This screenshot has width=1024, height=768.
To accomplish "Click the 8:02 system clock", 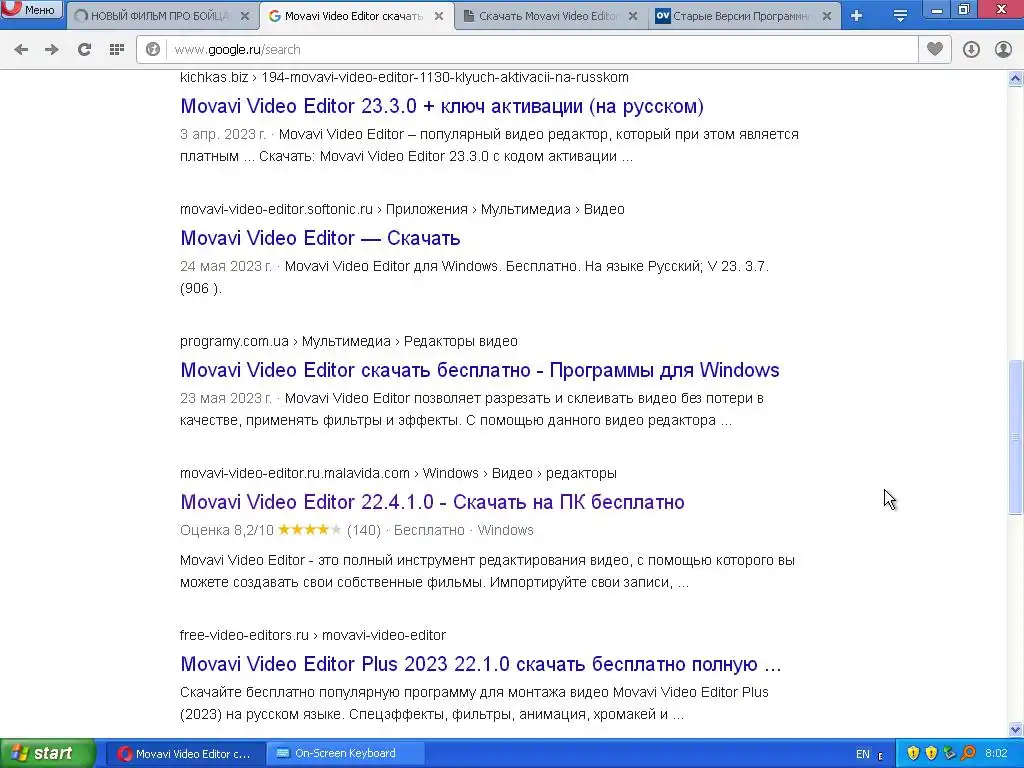I will click(996, 754).
